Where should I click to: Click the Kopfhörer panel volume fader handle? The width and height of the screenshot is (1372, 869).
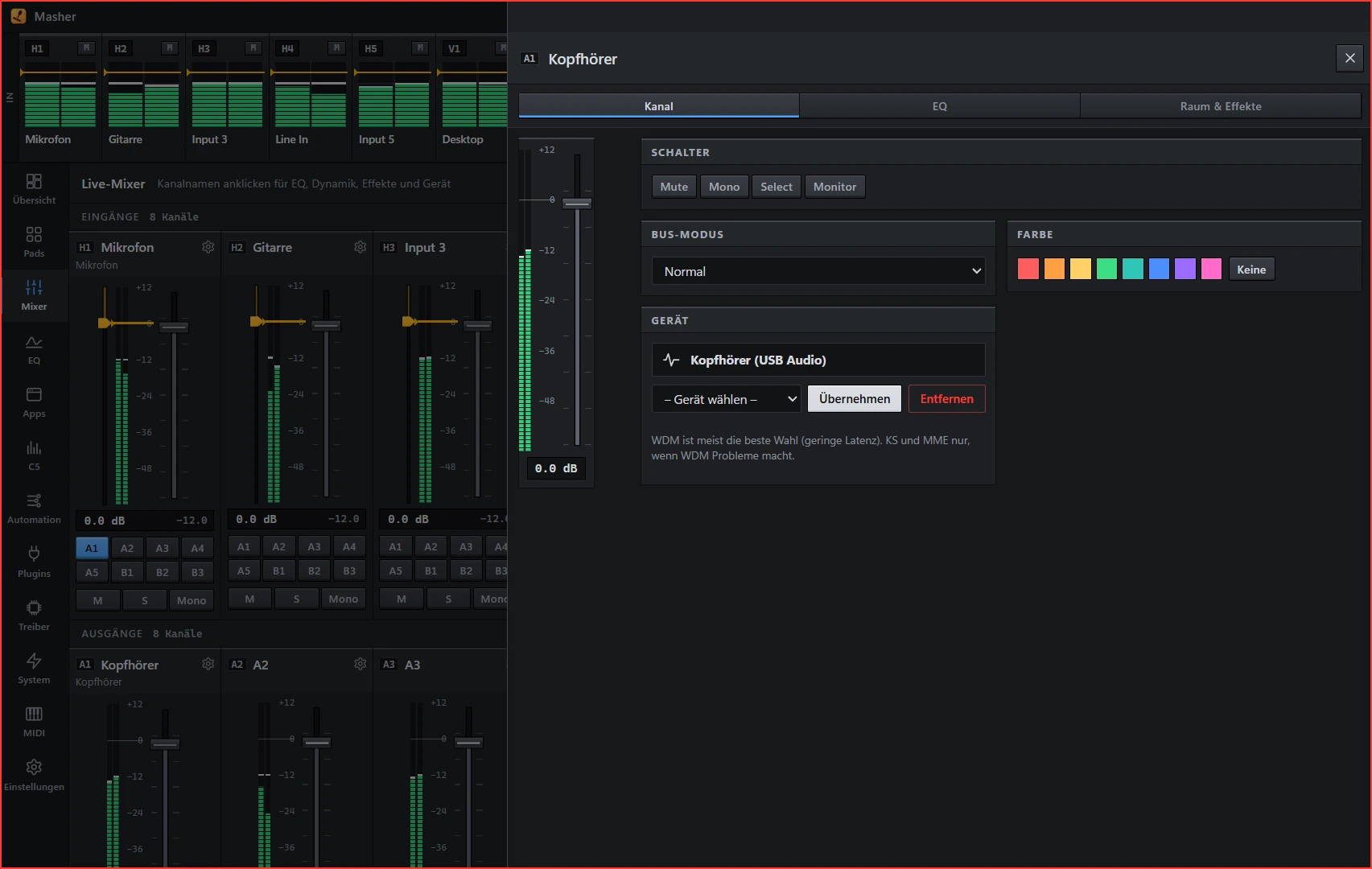click(x=577, y=203)
